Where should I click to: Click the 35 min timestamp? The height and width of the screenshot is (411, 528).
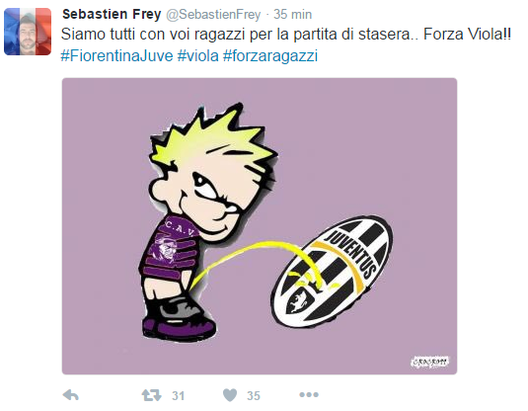293,14
